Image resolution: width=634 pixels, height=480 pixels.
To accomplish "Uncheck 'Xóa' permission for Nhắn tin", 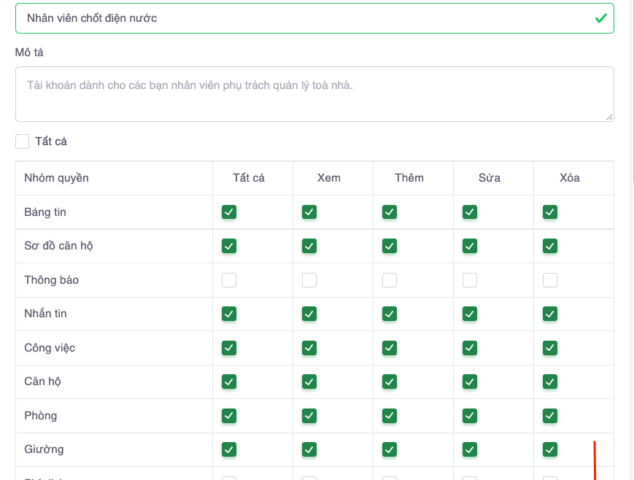I will (x=549, y=314).
